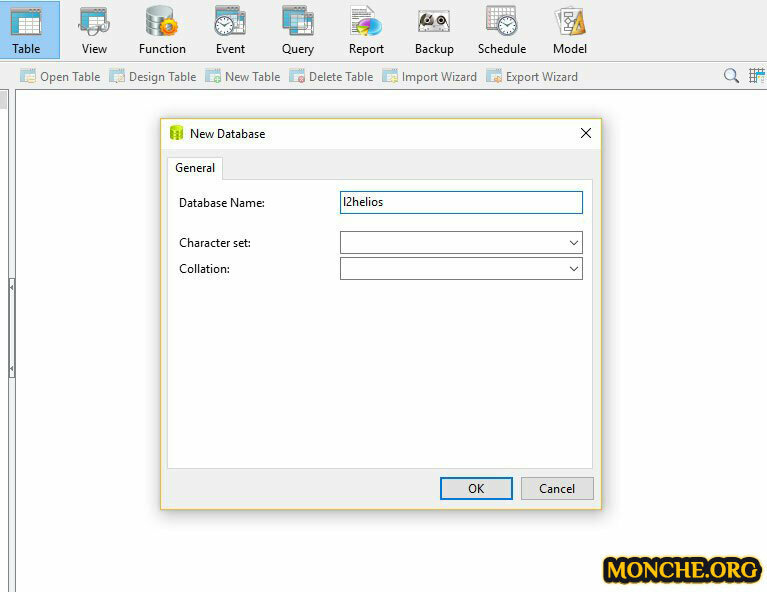Click the search magnifier icon
The image size is (767, 592).
[732, 76]
